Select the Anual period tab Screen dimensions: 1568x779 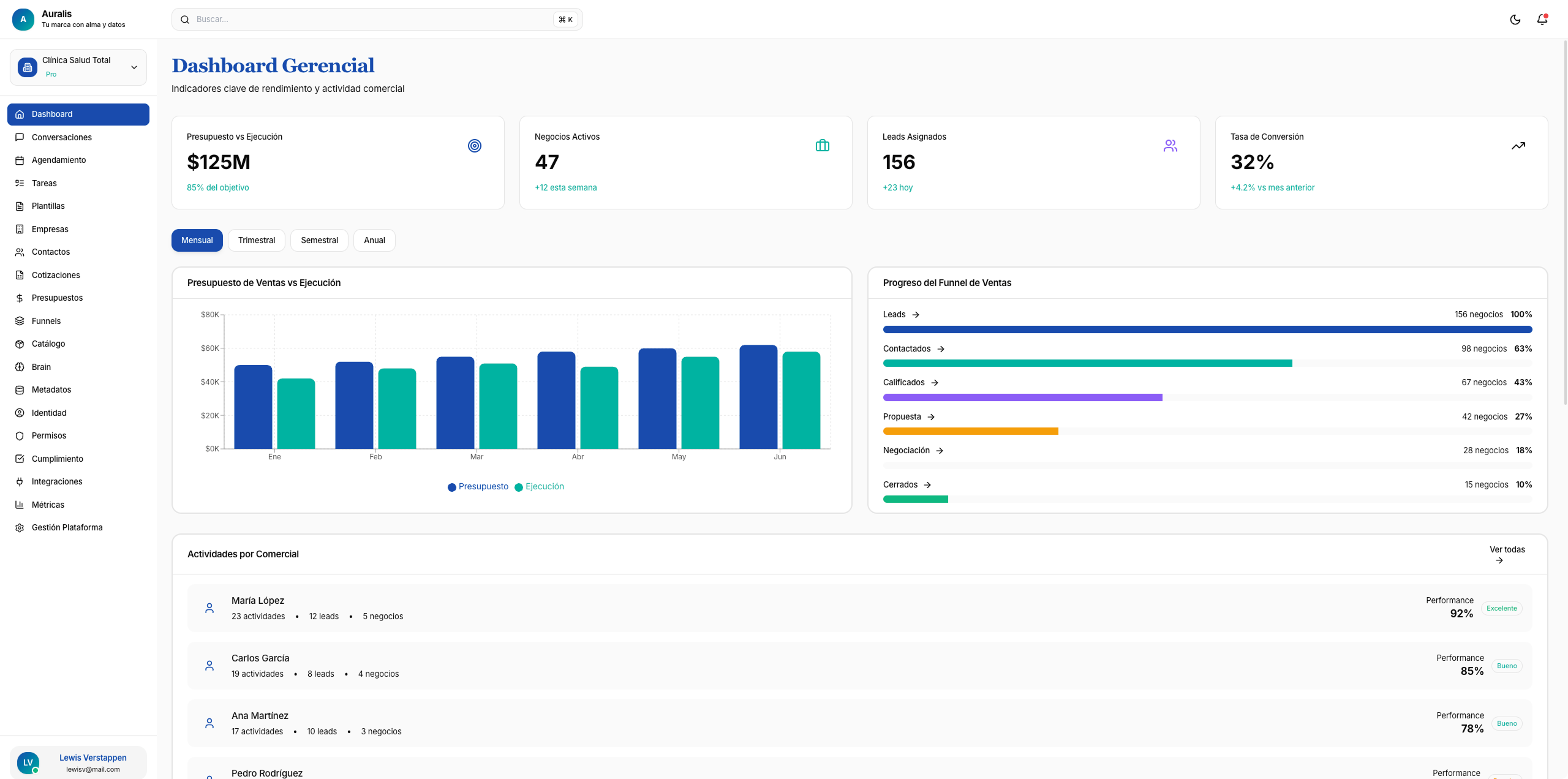pyautogui.click(x=374, y=241)
